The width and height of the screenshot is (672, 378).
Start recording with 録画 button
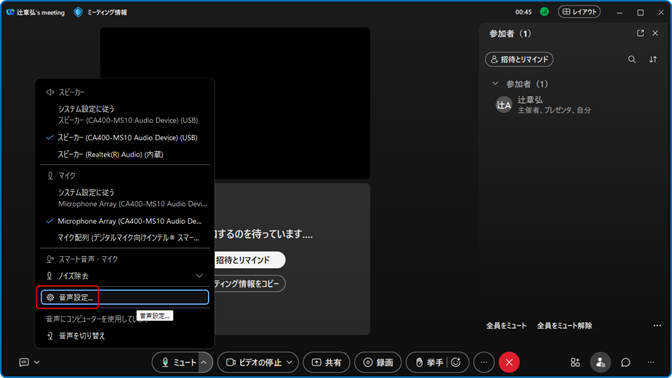click(378, 363)
